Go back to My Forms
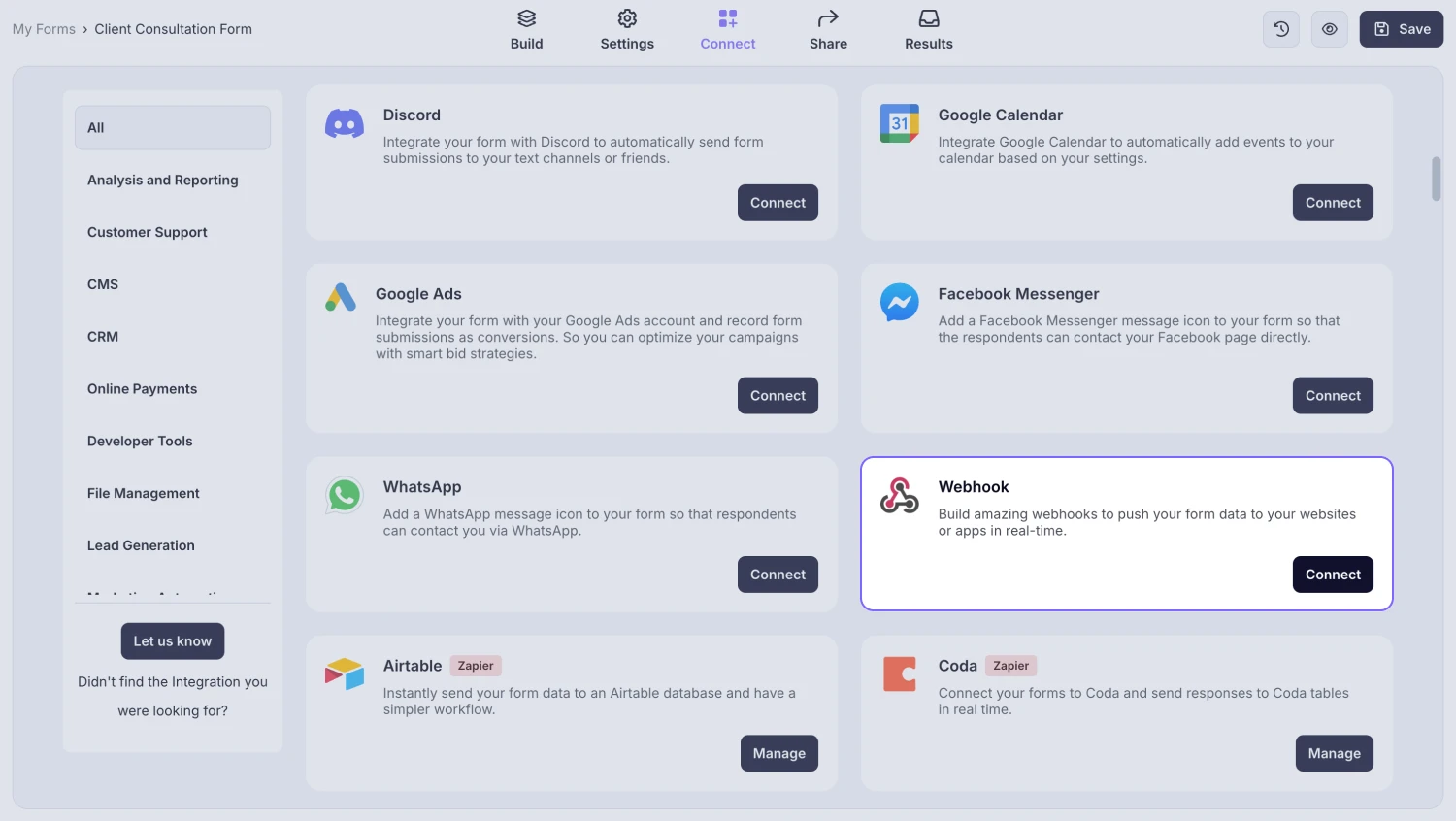The height and width of the screenshot is (821, 1456). 44,28
